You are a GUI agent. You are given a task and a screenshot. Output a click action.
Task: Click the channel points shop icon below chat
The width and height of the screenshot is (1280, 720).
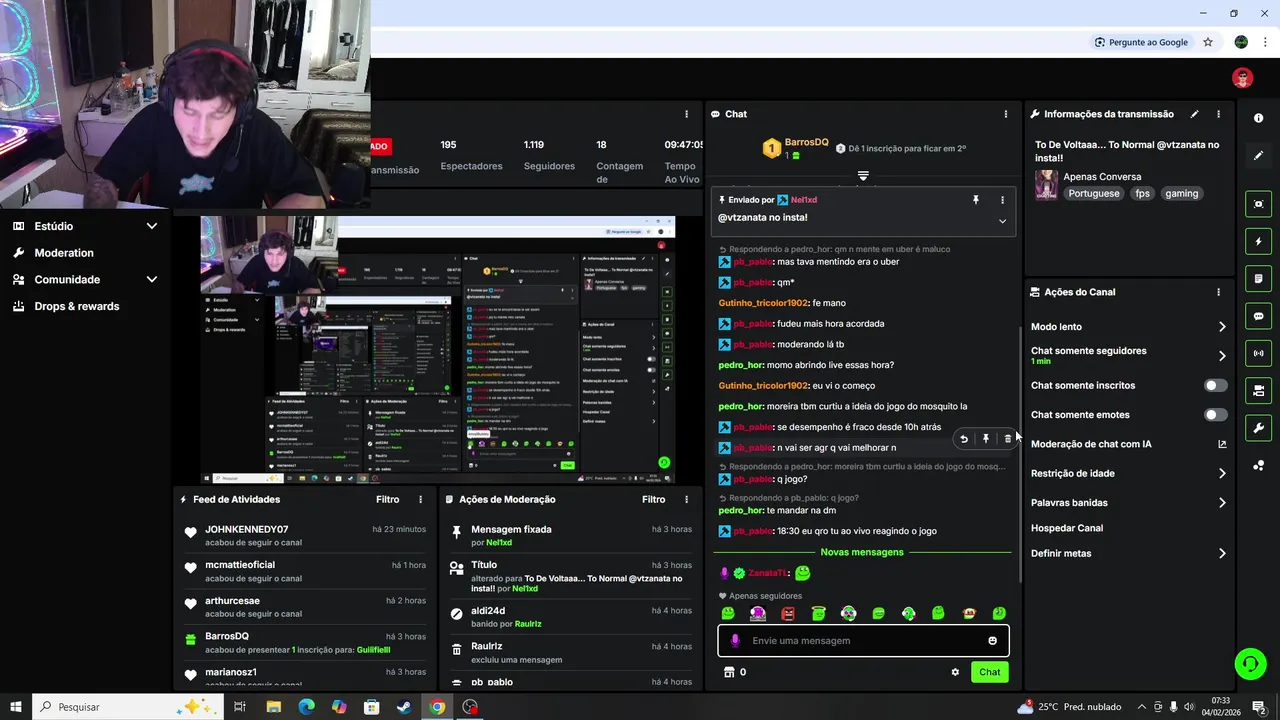(729, 672)
